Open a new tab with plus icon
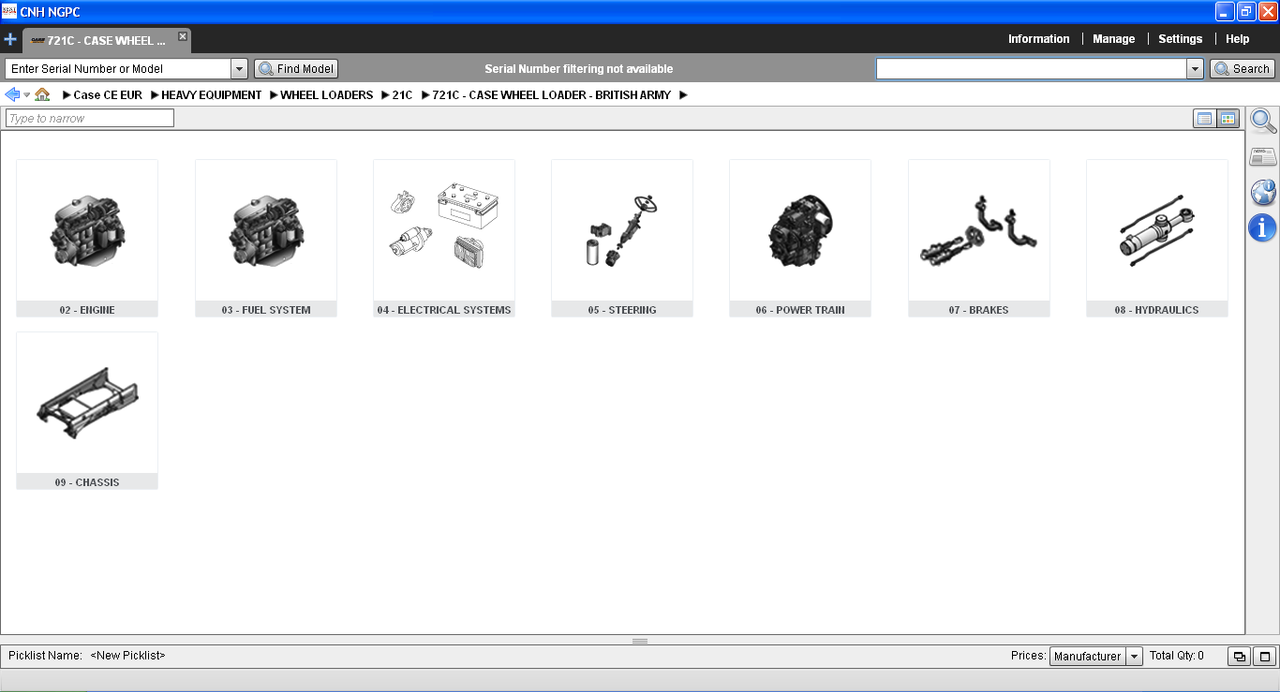1280x692 pixels. tap(11, 40)
